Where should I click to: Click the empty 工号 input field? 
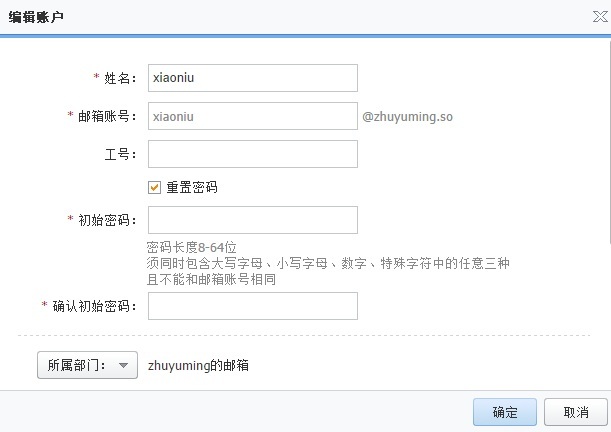252,154
